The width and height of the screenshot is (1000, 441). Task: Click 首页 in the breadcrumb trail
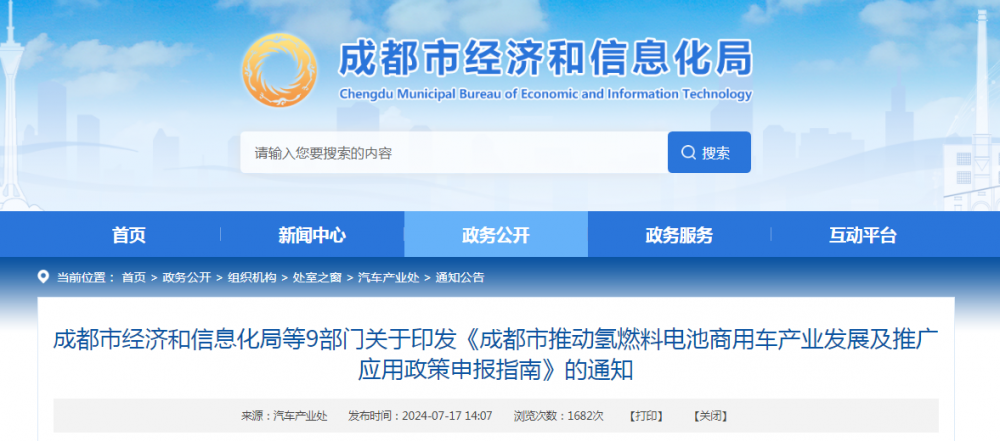[x=133, y=278]
